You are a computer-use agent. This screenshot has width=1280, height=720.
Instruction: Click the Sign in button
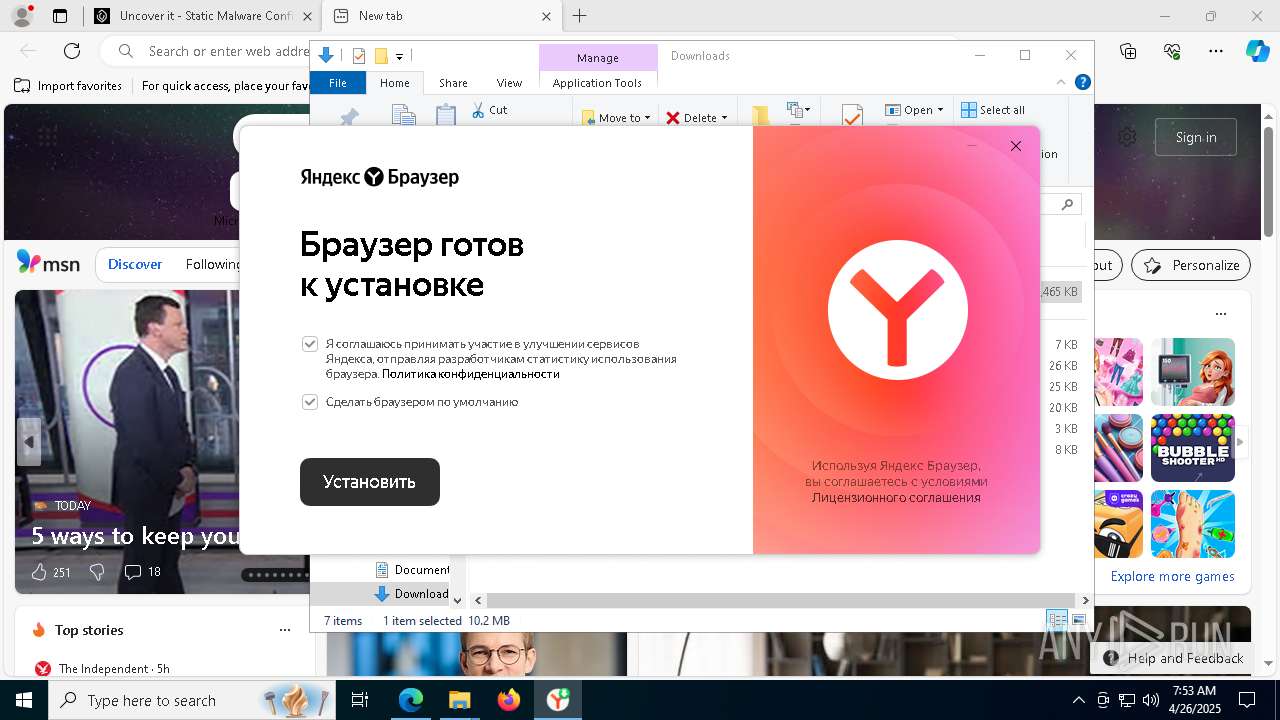tap(1196, 137)
